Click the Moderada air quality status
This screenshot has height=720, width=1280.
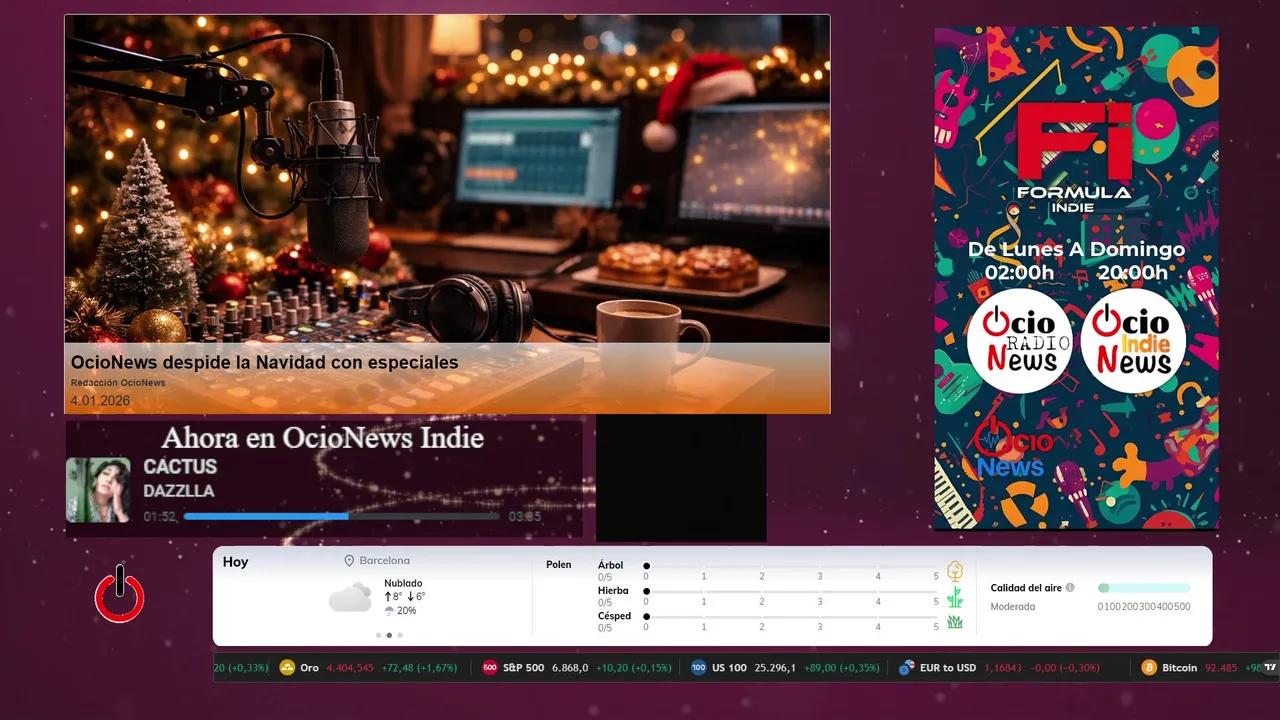tap(1013, 606)
